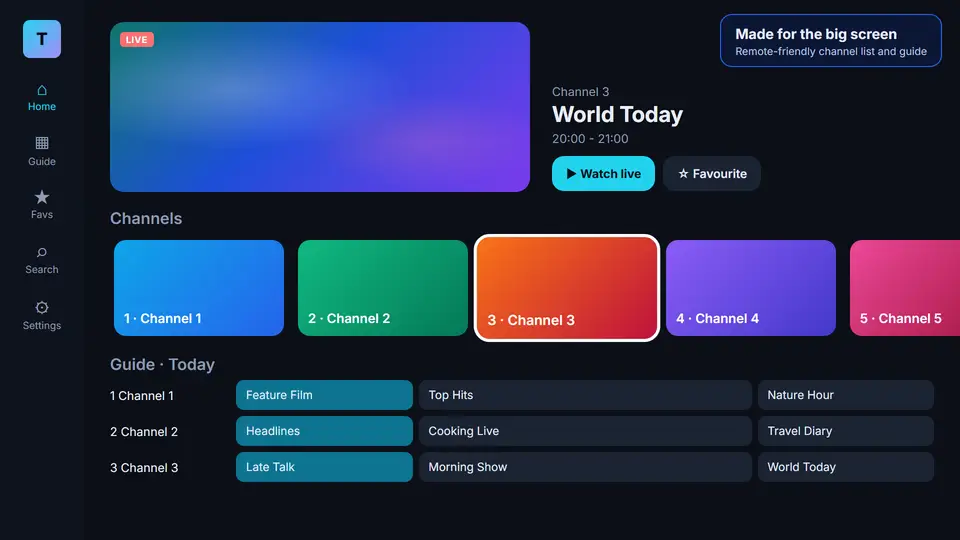Viewport: 960px width, 540px height.
Task: Open Search in the sidebar
Action: coord(42,260)
